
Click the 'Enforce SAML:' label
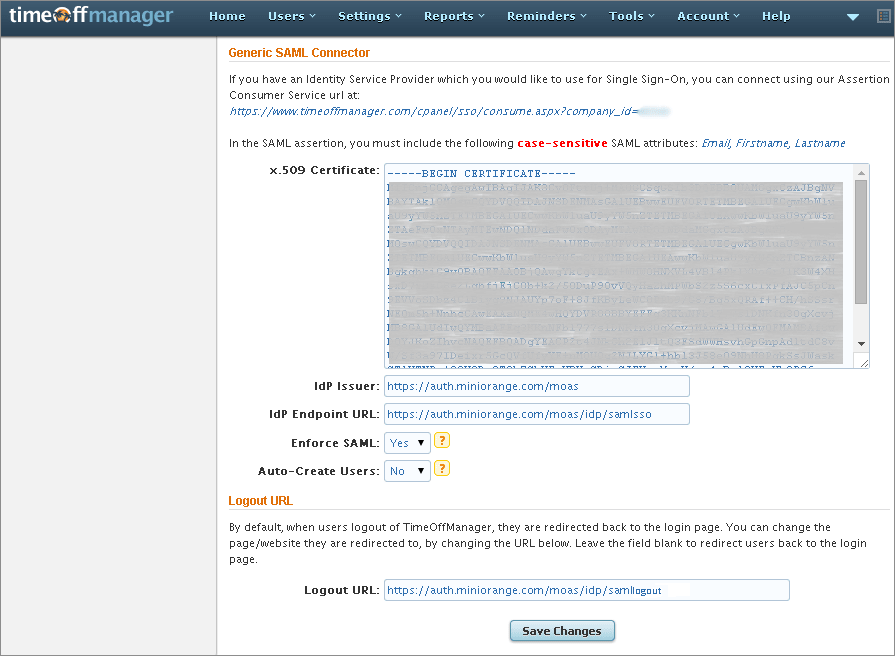click(x=335, y=443)
